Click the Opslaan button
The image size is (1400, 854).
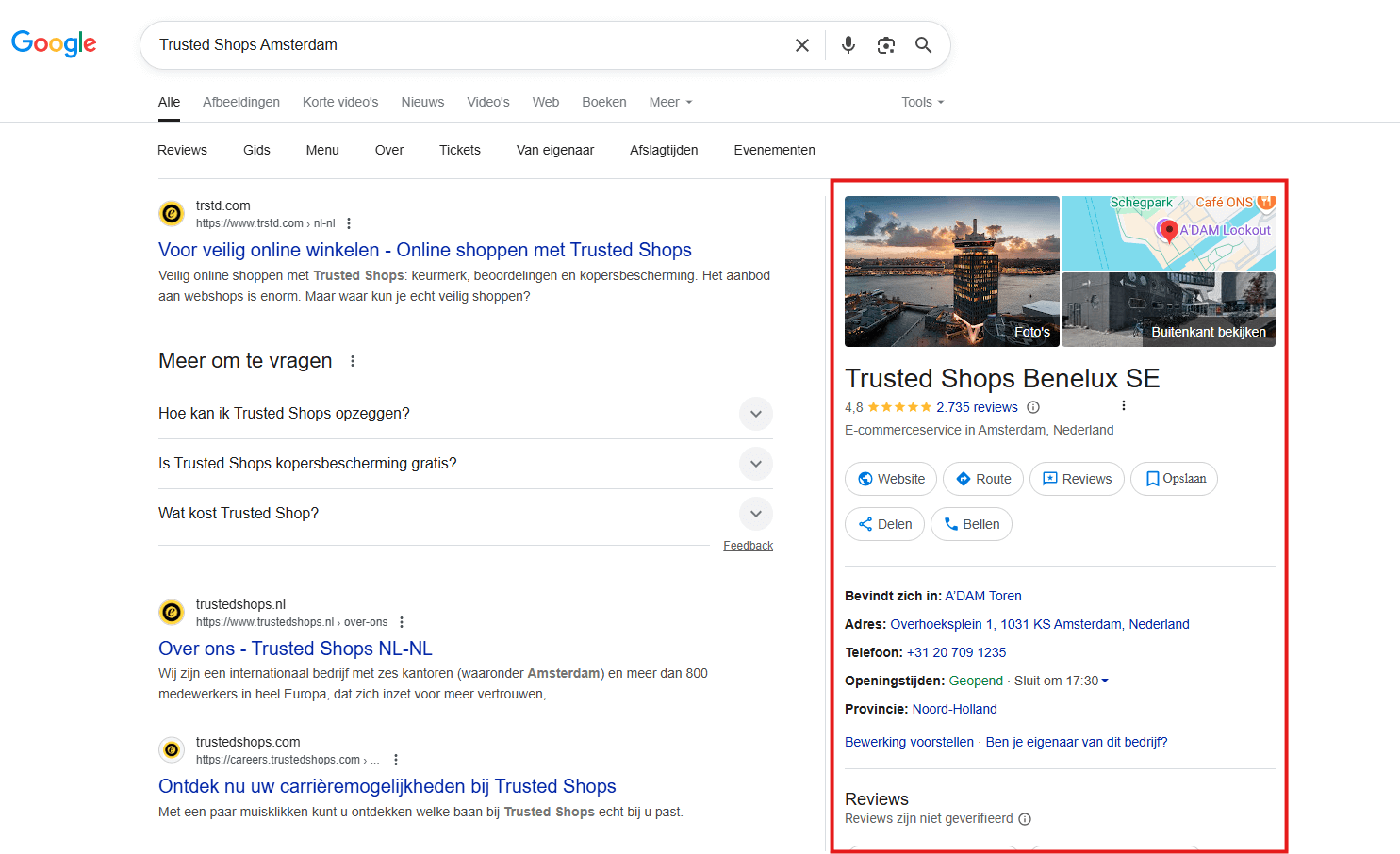tap(1174, 479)
